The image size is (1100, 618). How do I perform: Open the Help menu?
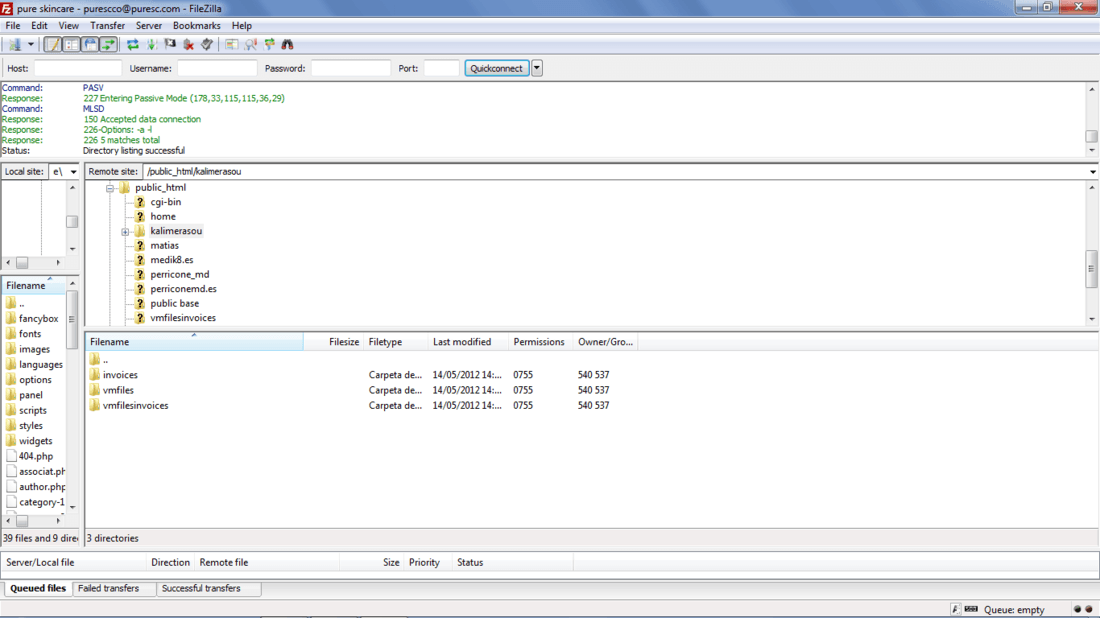(x=241, y=25)
